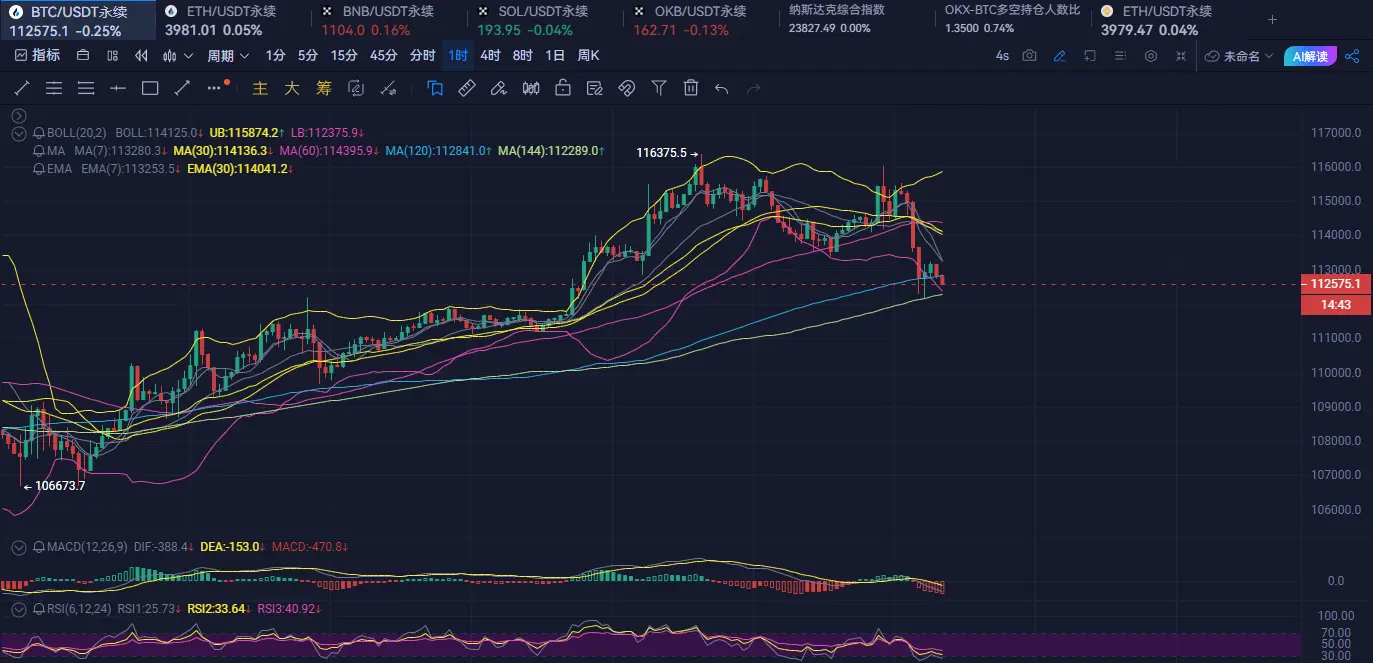Select the 1日 timeframe

(554, 56)
